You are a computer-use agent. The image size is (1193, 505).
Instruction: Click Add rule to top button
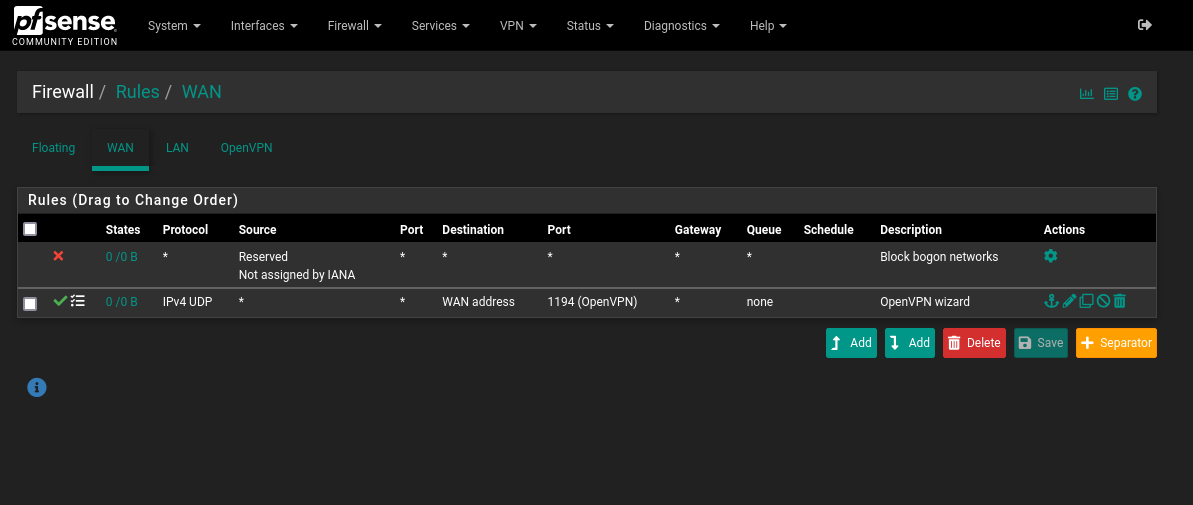pos(851,343)
